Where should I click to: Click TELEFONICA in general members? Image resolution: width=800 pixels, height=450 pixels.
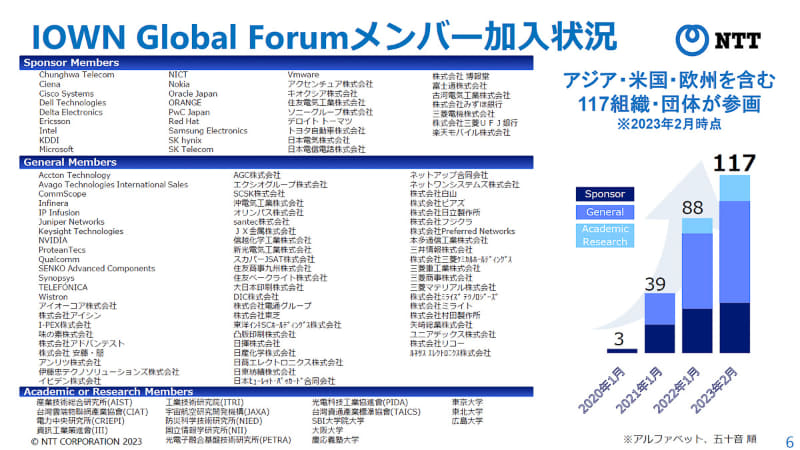(63, 287)
